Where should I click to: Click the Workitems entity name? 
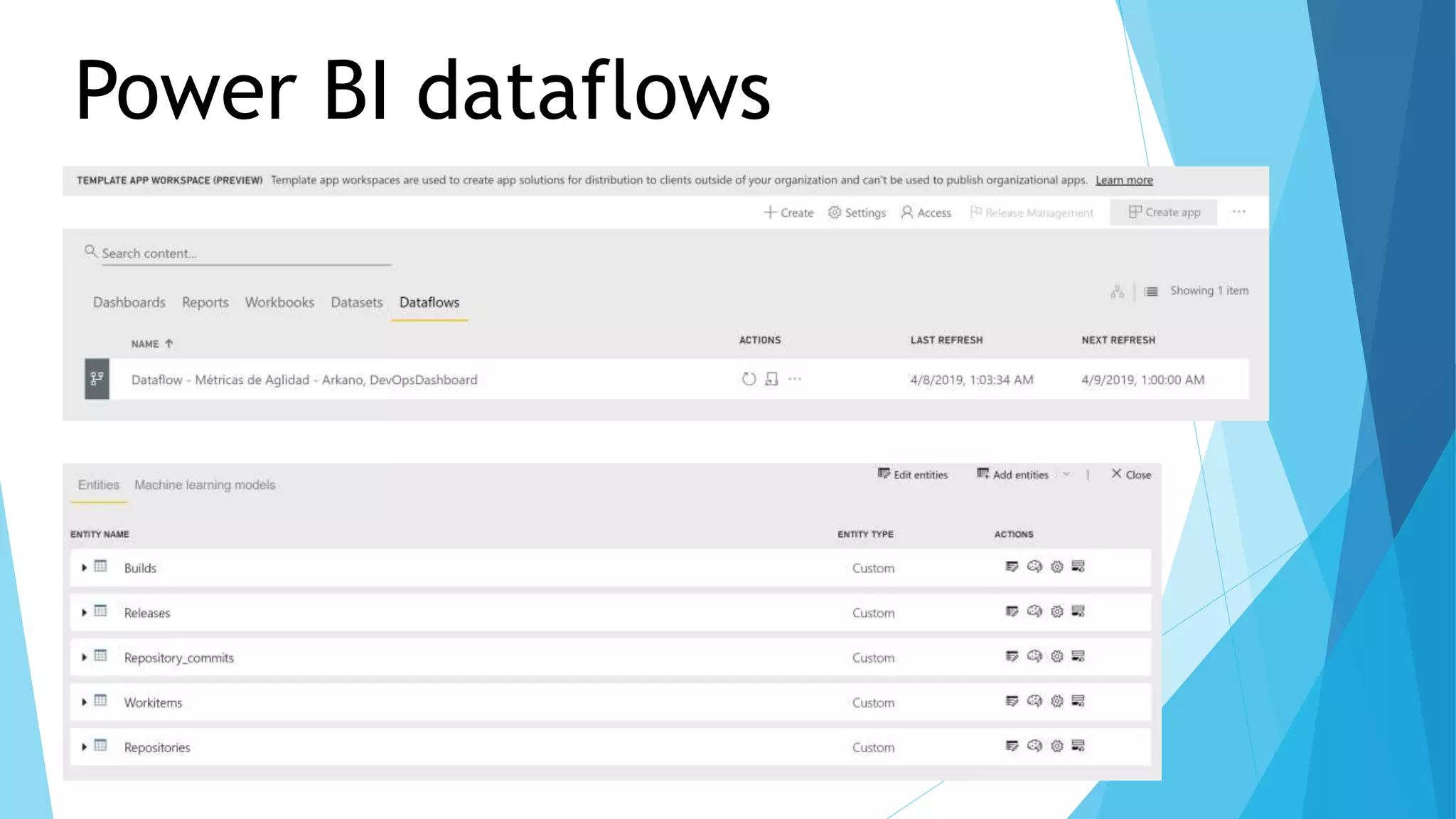(153, 702)
